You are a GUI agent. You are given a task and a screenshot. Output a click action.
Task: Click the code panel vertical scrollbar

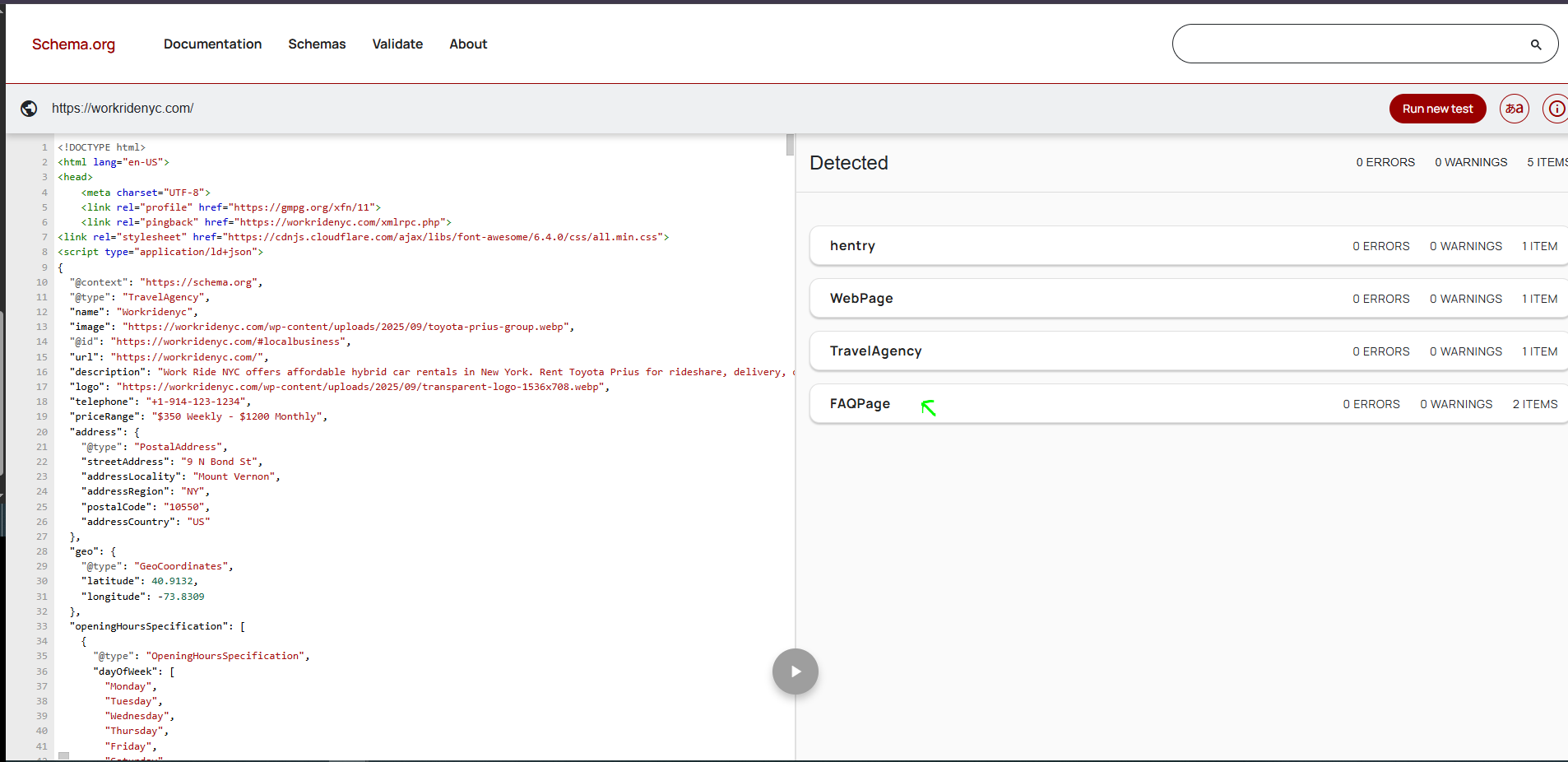click(790, 146)
